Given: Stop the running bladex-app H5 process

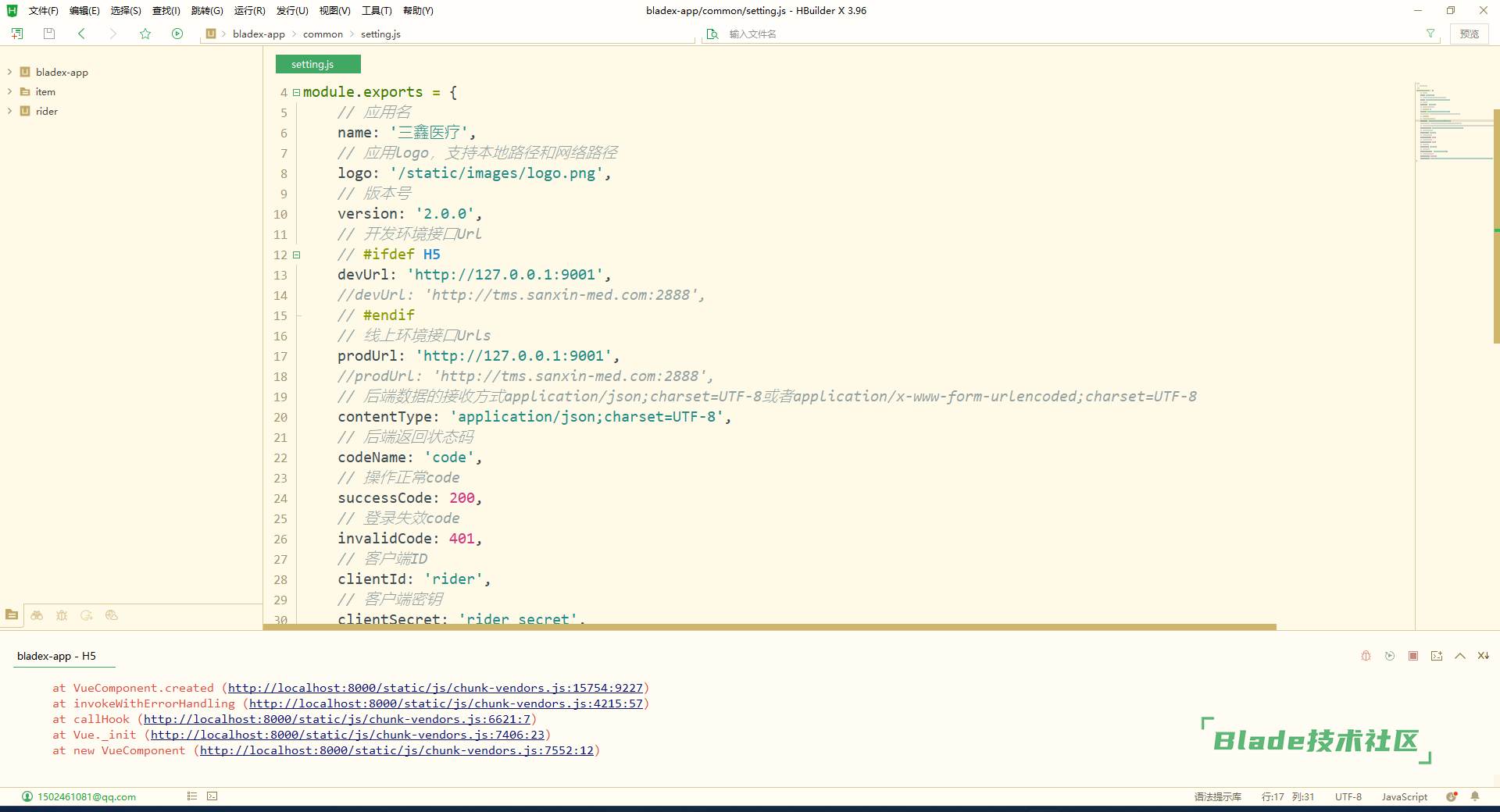Looking at the screenshot, I should pos(1413,656).
